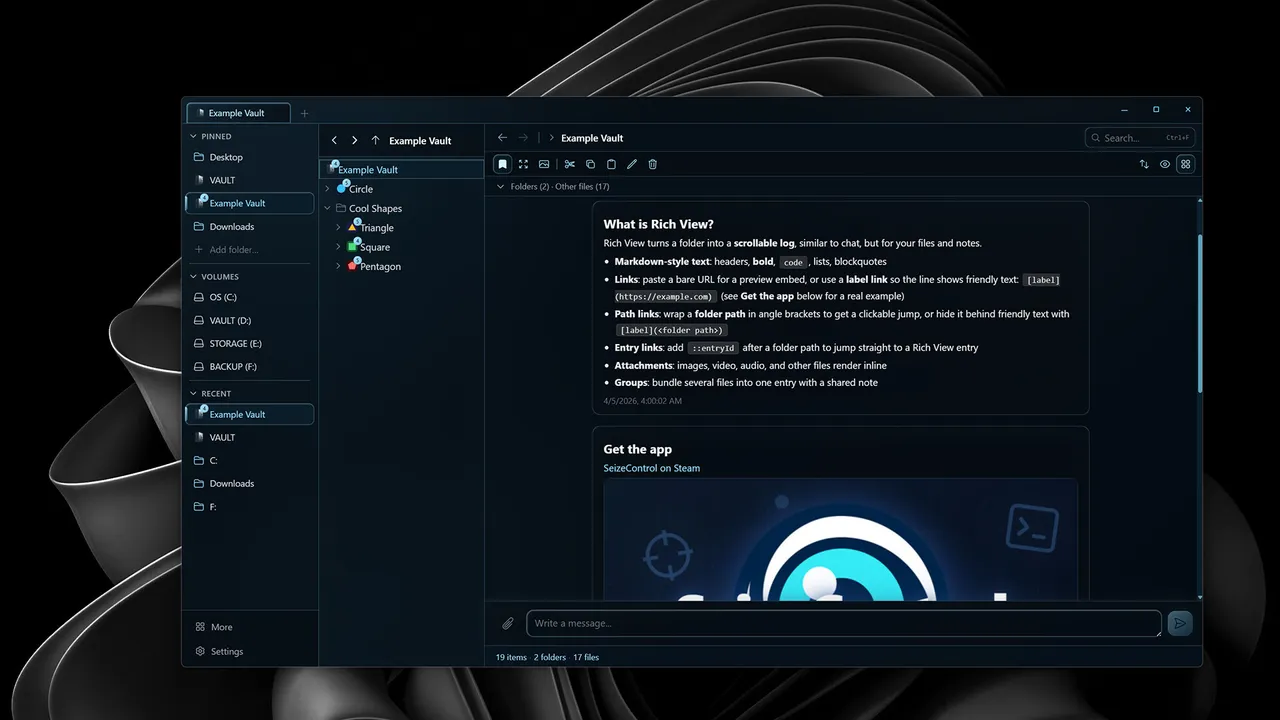Click the SeizeControl preview image
This screenshot has width=1280, height=720.
click(840, 540)
